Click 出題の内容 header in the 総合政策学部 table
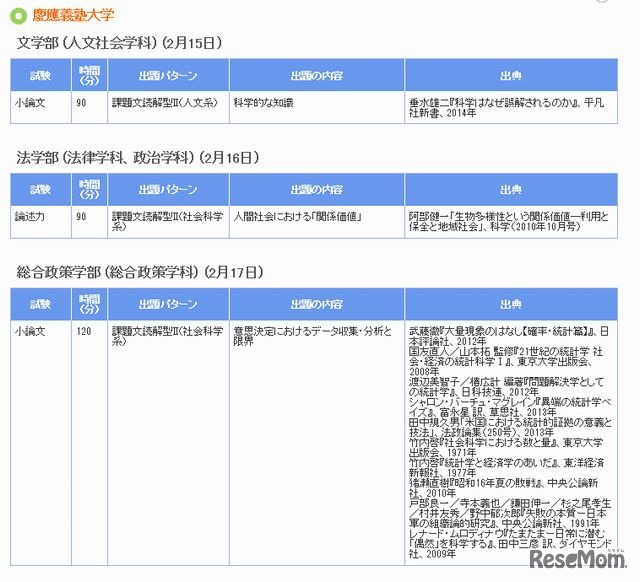Image resolution: width=640 pixels, height=582 pixels. click(317, 304)
